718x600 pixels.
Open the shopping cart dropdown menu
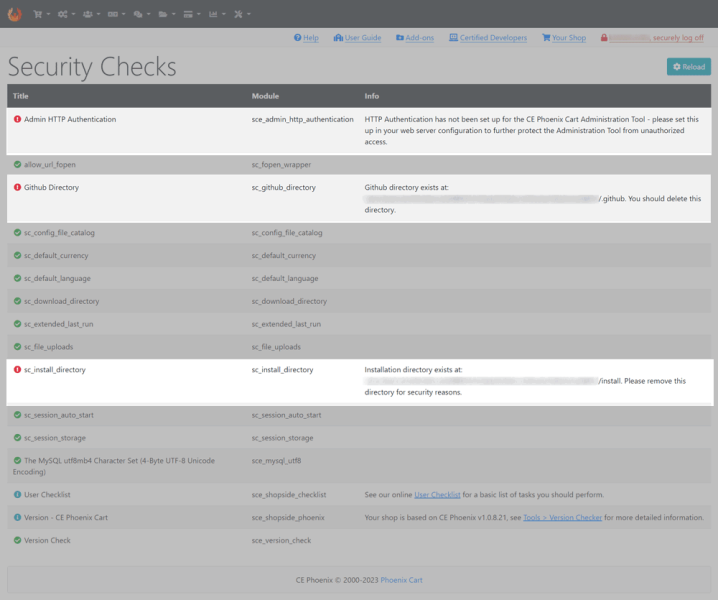tap(42, 14)
